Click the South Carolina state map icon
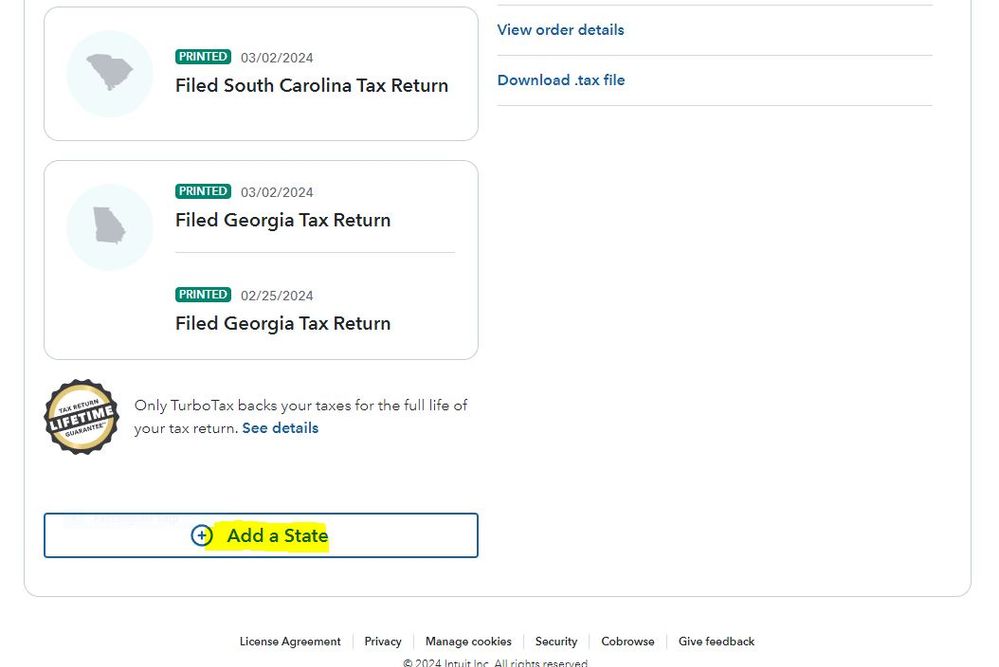The width and height of the screenshot is (999, 667). tap(110, 73)
